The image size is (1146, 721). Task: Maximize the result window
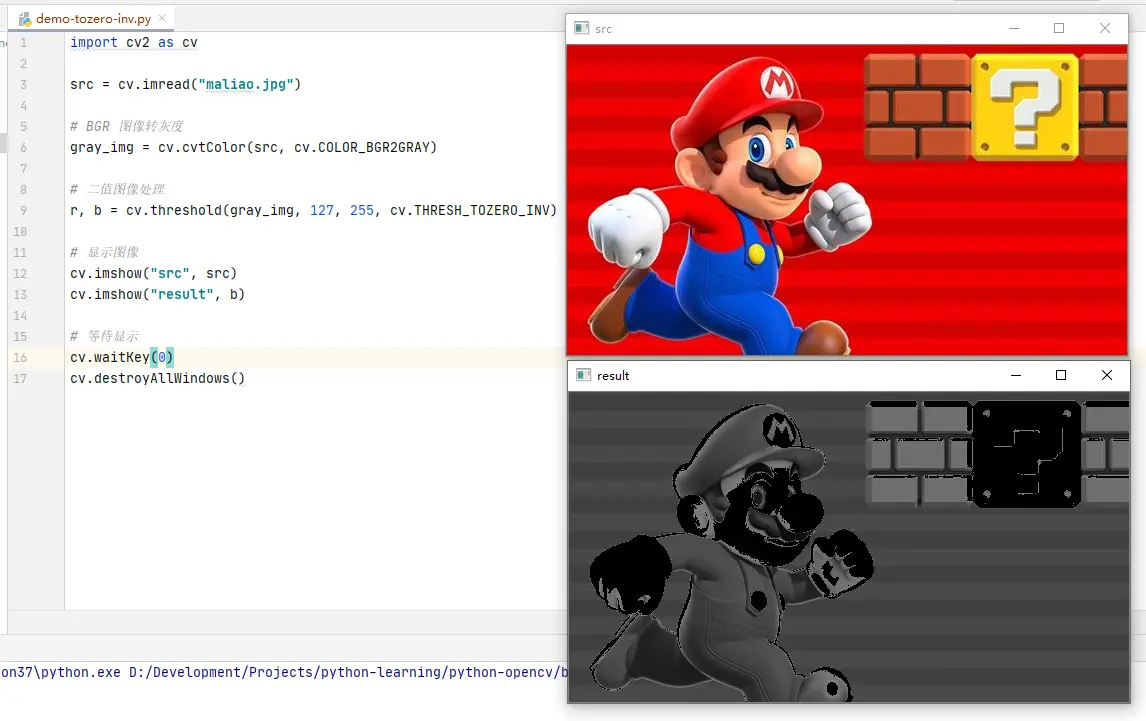tap(1061, 375)
